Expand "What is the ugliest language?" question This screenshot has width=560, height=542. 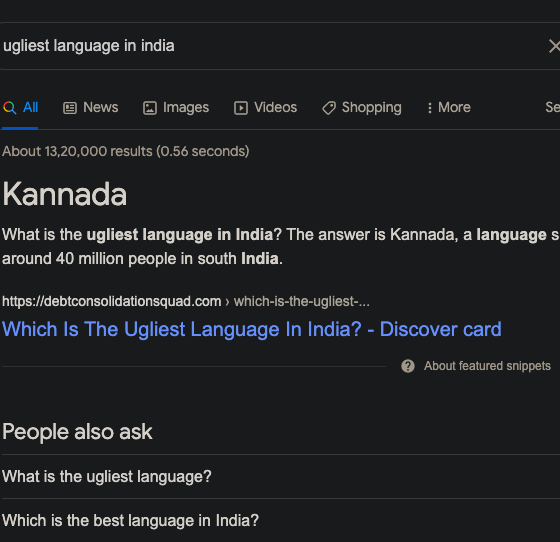[281, 477]
